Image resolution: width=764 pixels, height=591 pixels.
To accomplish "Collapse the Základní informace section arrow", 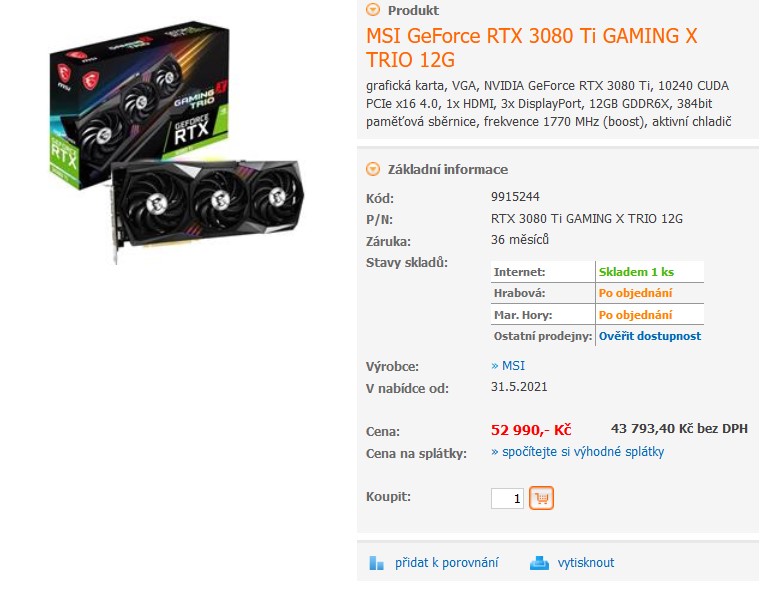I will 373,169.
